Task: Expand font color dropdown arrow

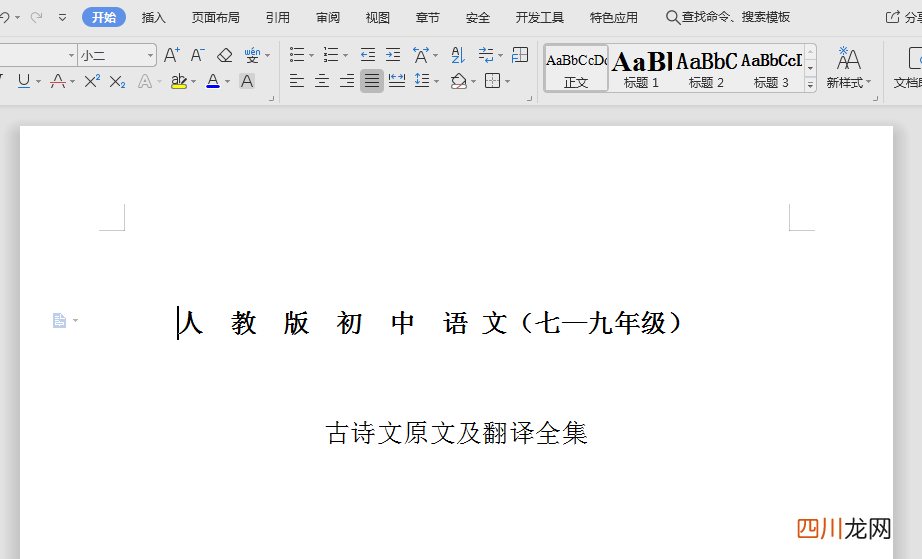Action: tap(228, 81)
